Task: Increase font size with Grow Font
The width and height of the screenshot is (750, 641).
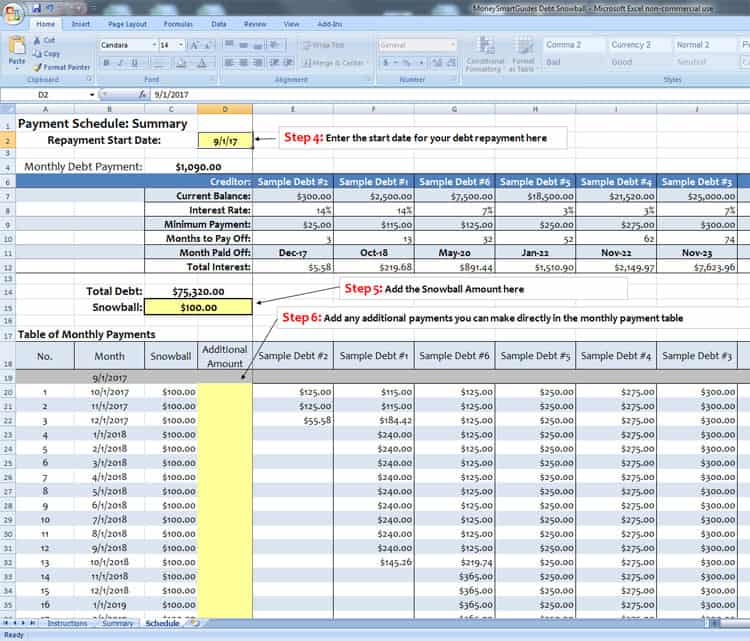Action: click(x=194, y=45)
